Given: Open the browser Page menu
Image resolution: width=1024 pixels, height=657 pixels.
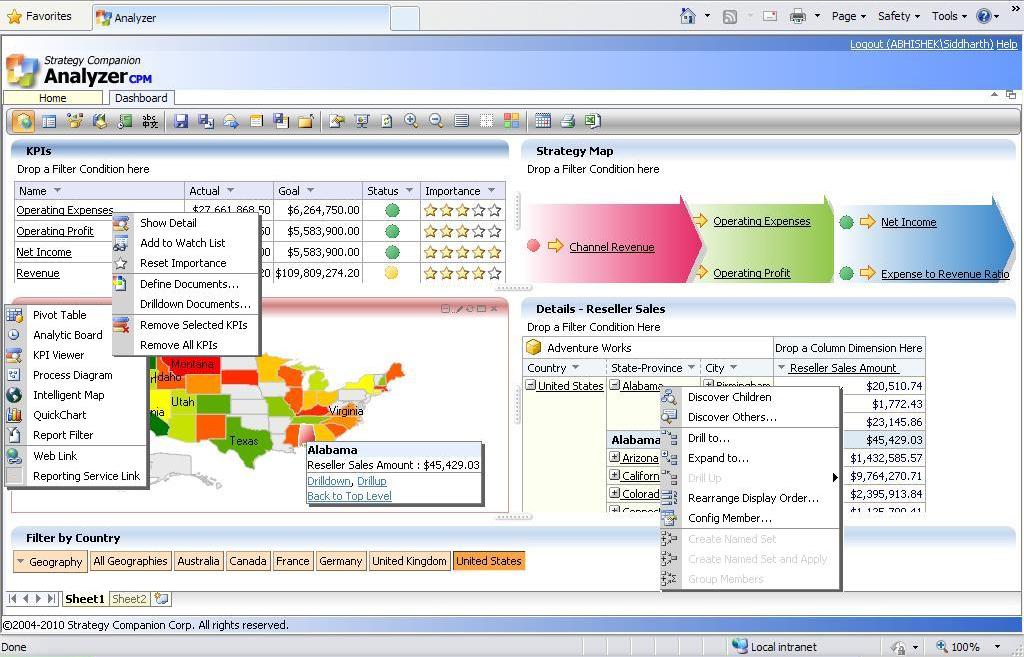Looking at the screenshot, I should click(x=848, y=16).
